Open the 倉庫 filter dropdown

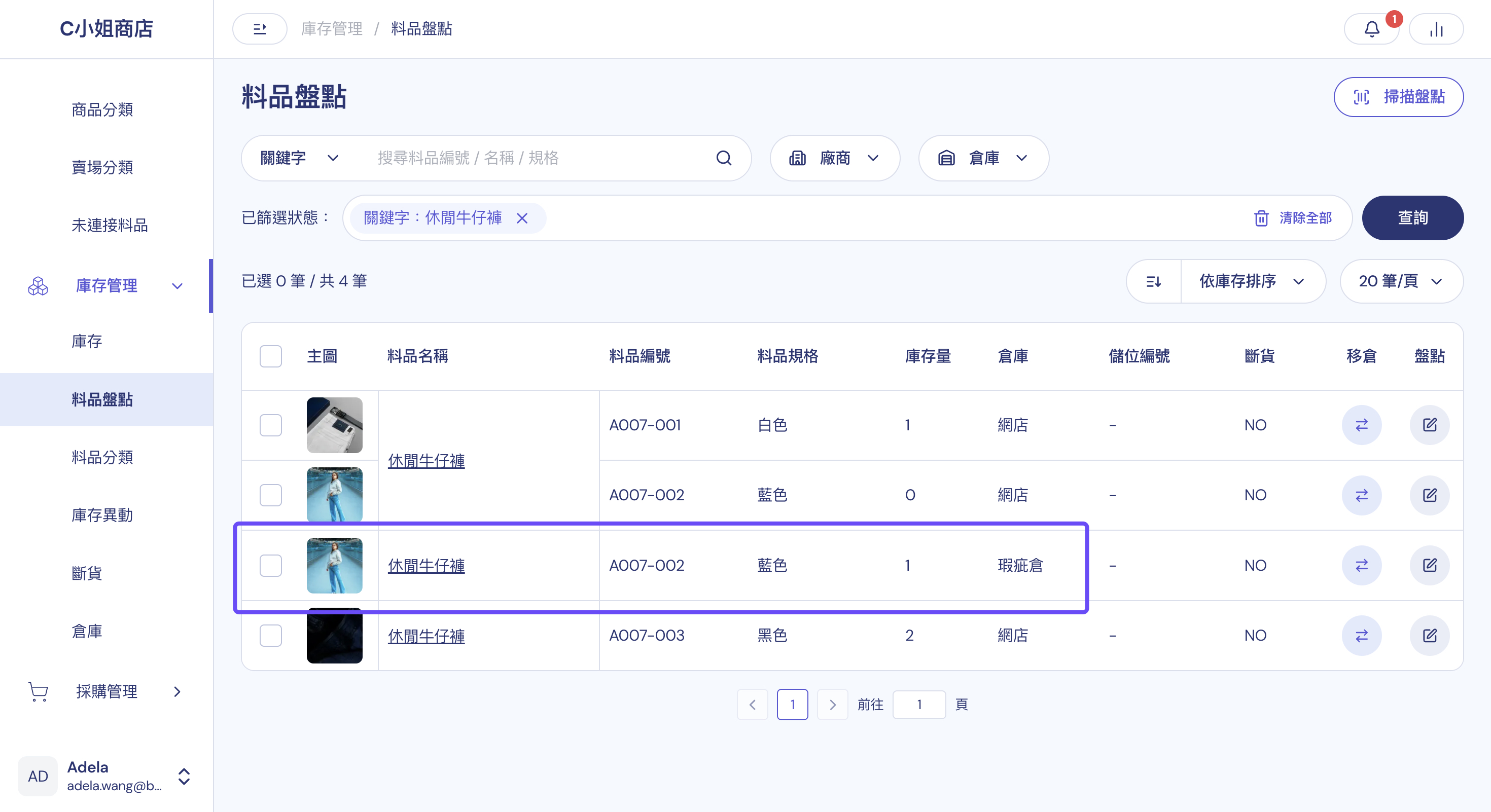983,158
